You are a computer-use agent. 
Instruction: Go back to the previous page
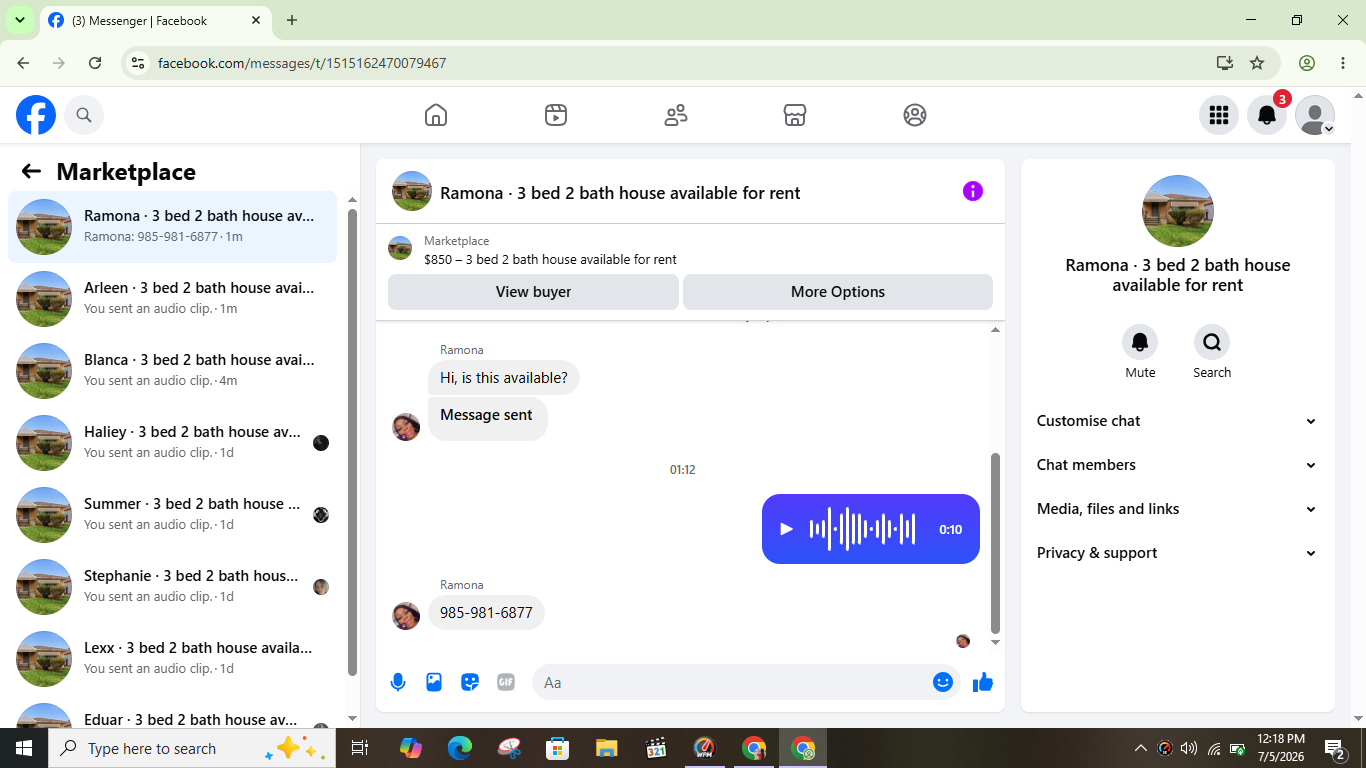coord(23,63)
